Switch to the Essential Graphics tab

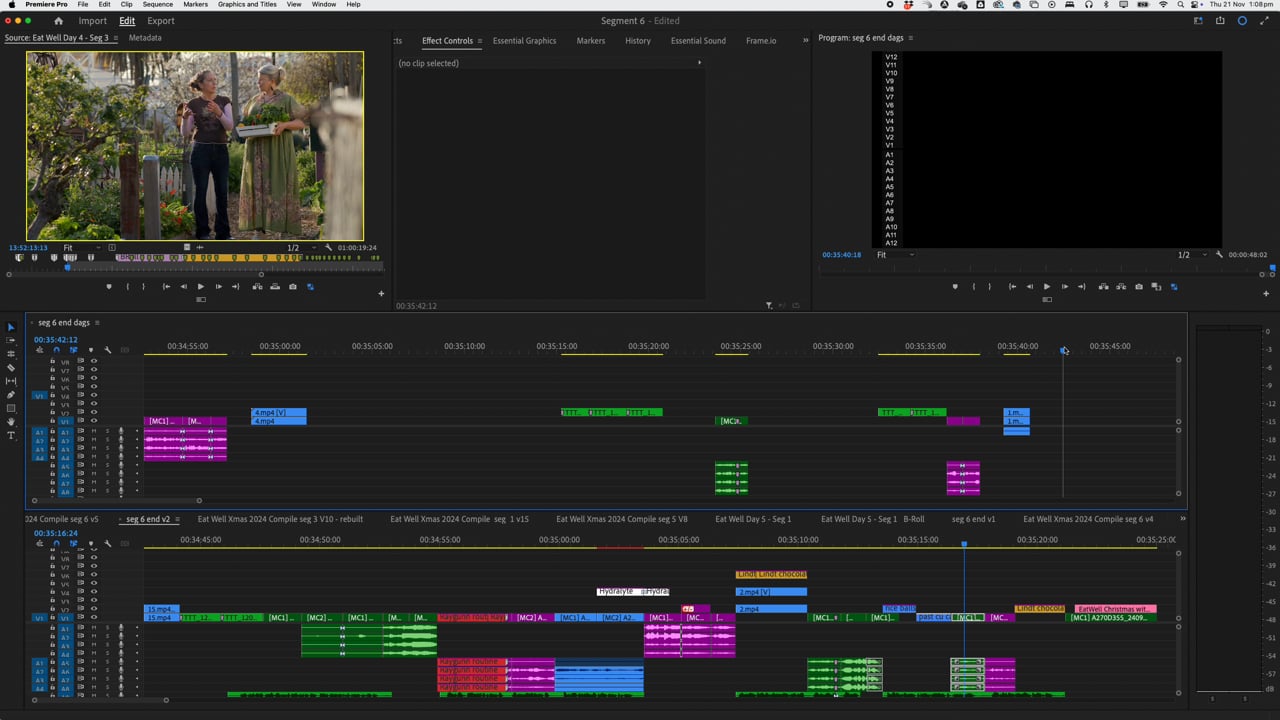click(524, 41)
